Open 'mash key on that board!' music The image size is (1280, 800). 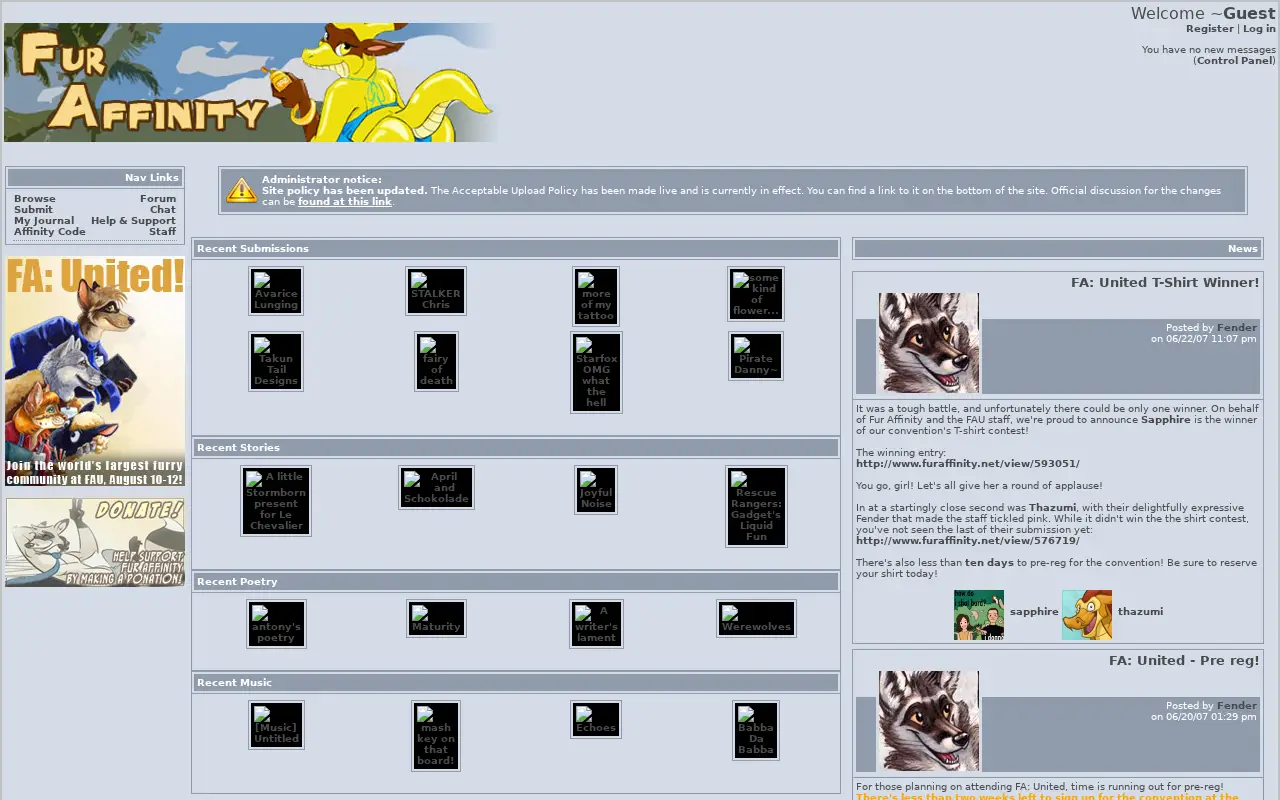(x=436, y=736)
